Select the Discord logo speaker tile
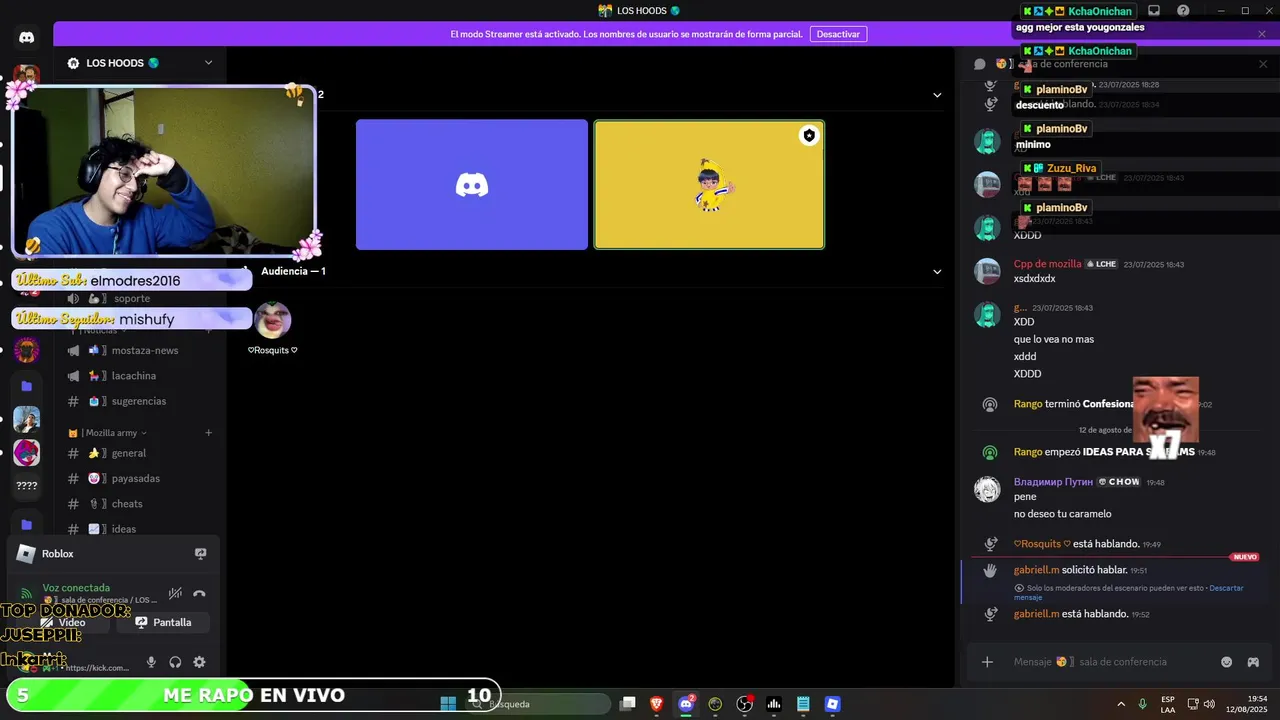This screenshot has width=1280, height=720. tap(472, 185)
